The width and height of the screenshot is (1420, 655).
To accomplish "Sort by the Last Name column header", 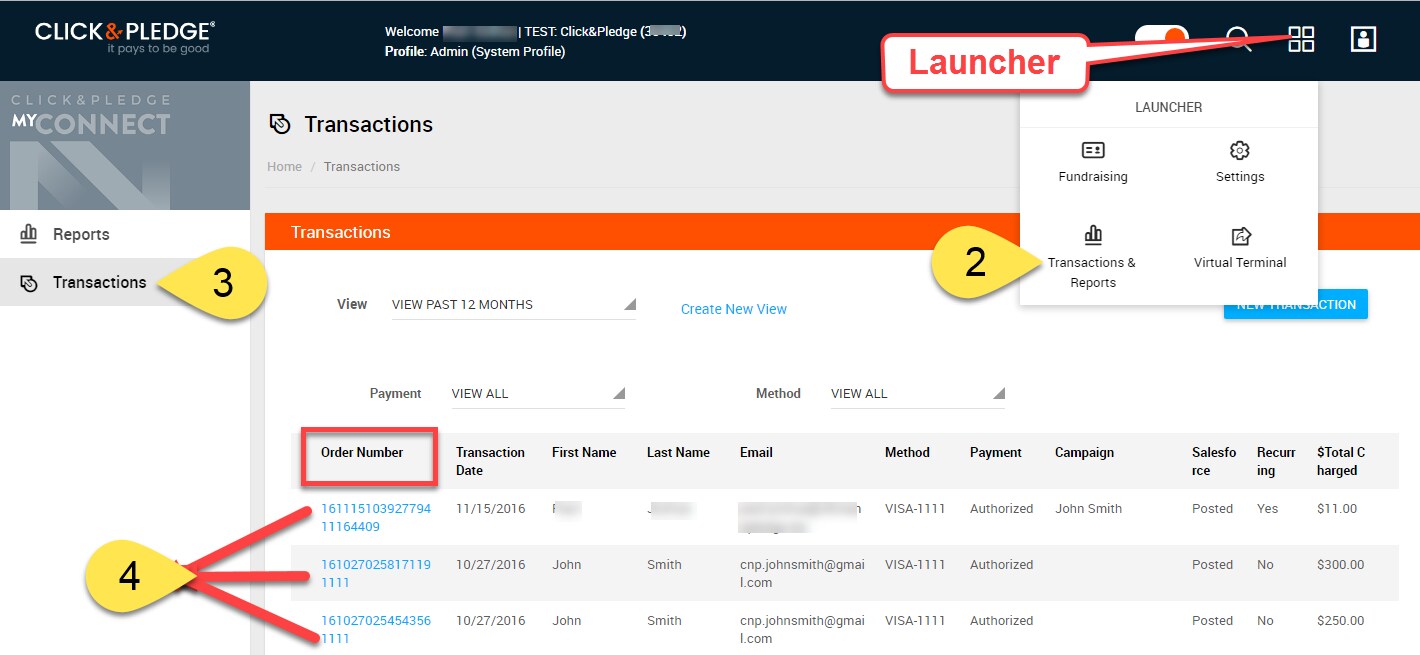I will (678, 452).
